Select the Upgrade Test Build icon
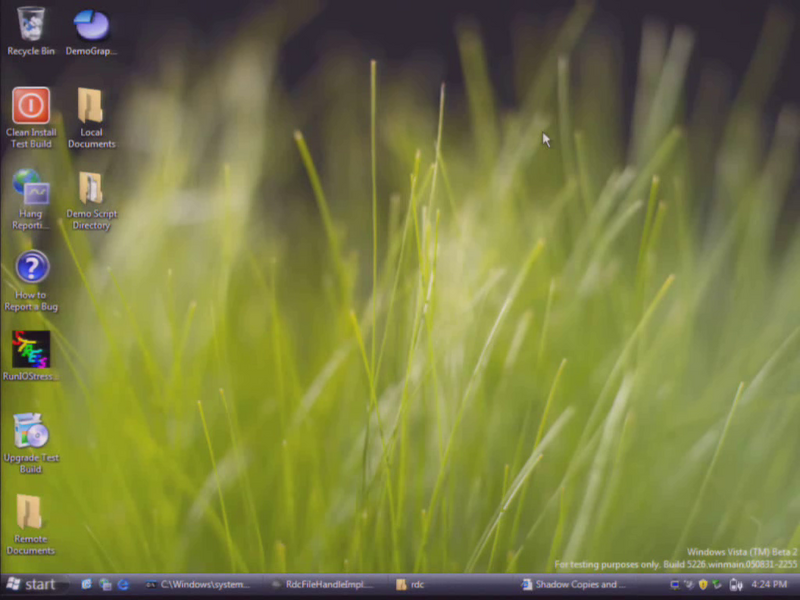This screenshot has width=800, height=600. [31, 443]
